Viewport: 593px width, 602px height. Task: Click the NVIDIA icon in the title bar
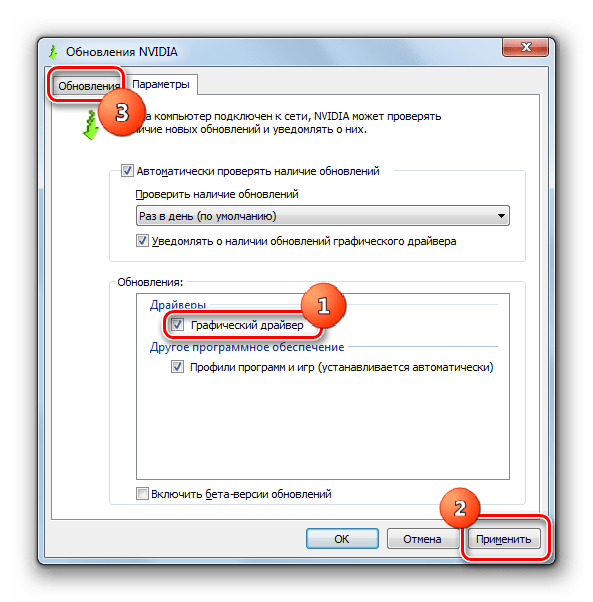click(x=53, y=52)
